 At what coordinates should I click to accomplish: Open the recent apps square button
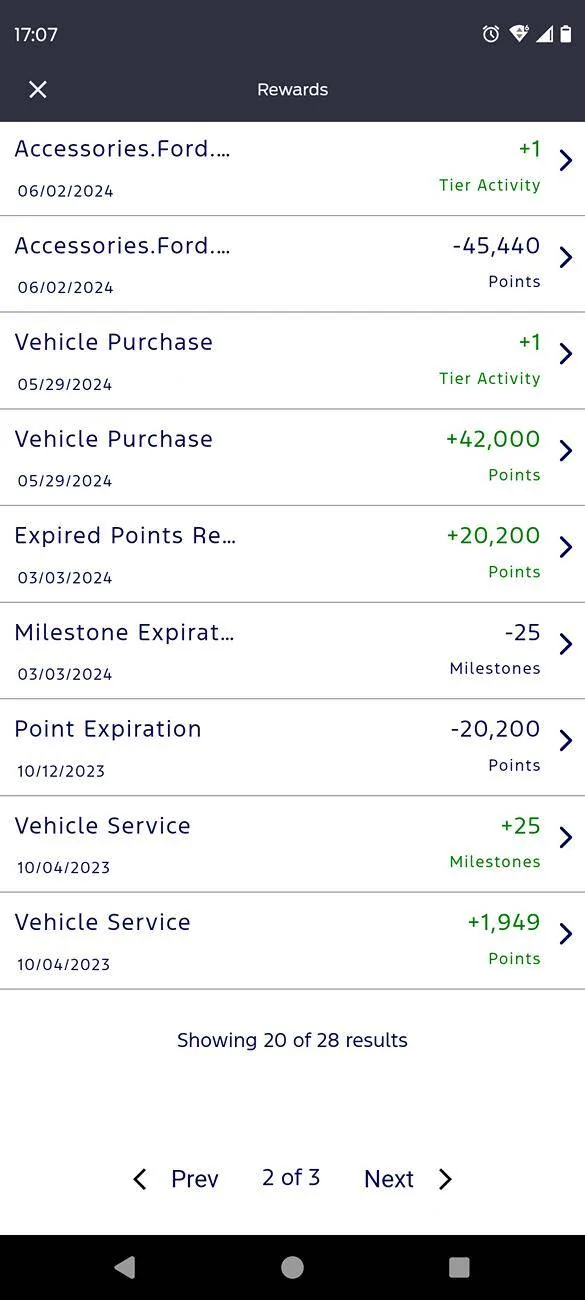coord(458,1265)
